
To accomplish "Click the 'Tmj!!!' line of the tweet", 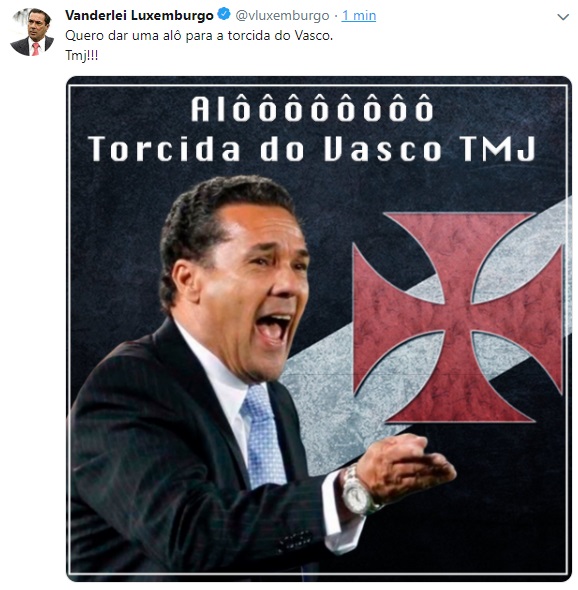I will pos(82,55).
